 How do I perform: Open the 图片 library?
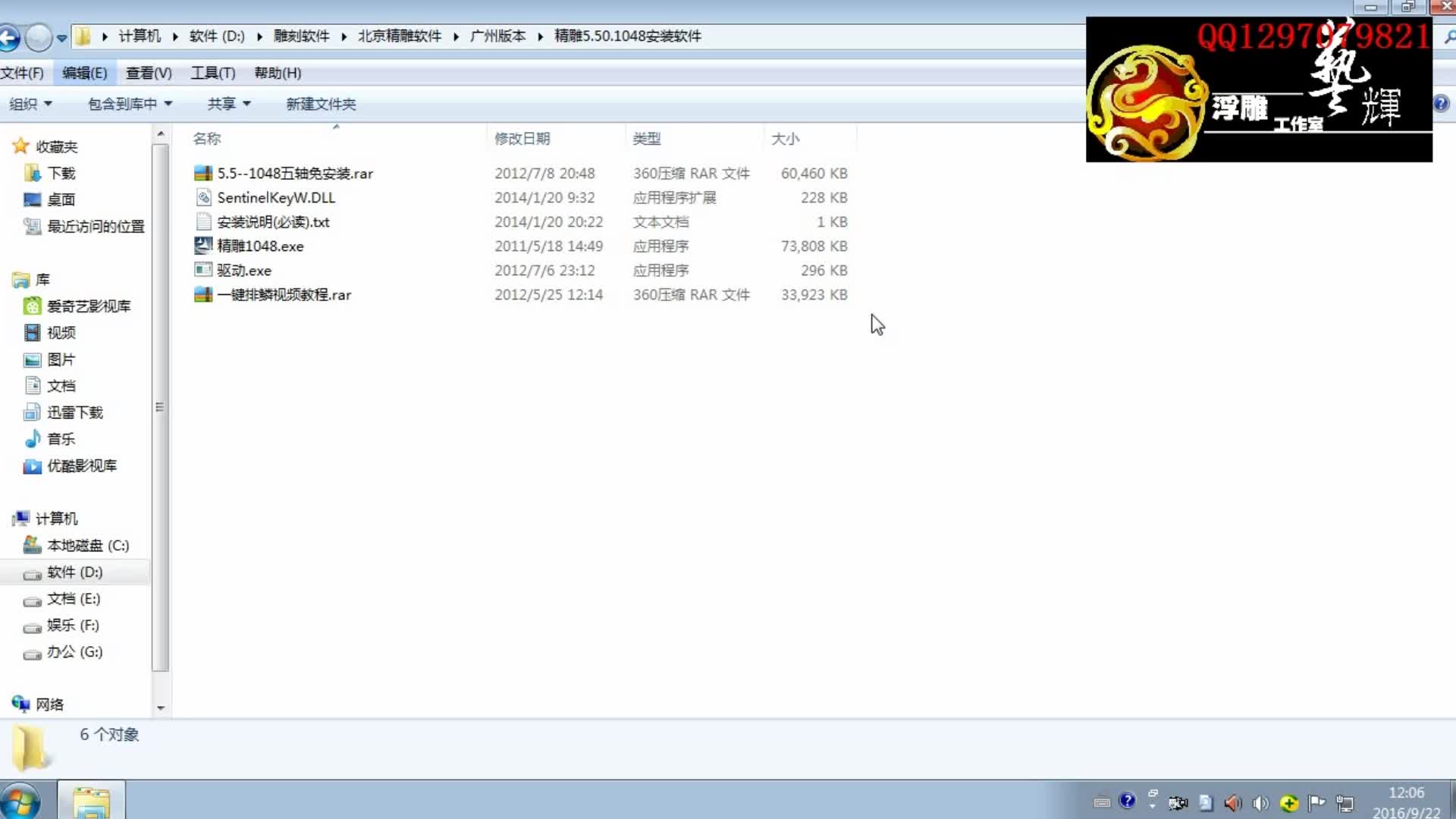coord(50,359)
